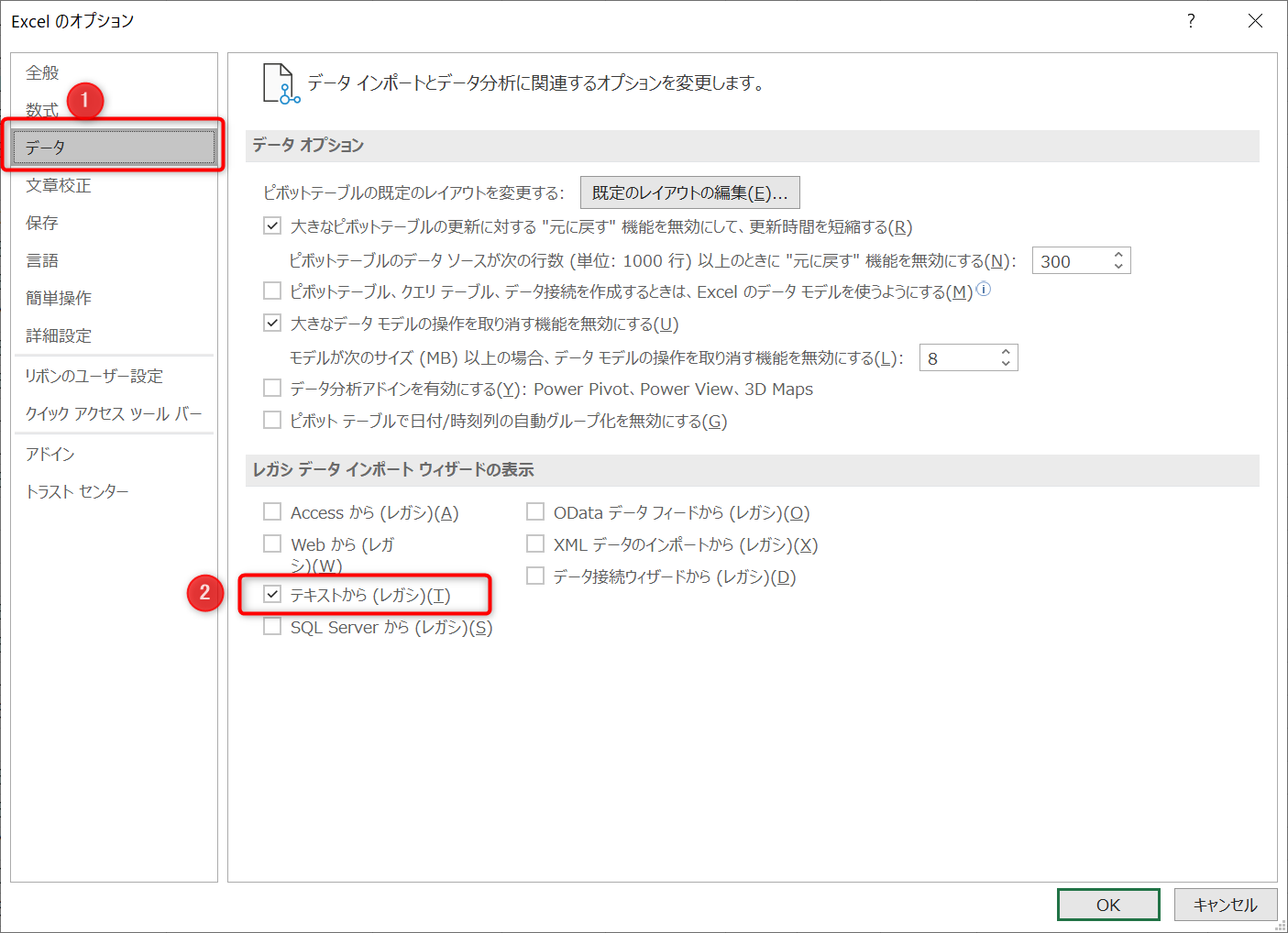1288x933 pixels.
Task: Open トラスト センター settings
Action: [x=114, y=491]
